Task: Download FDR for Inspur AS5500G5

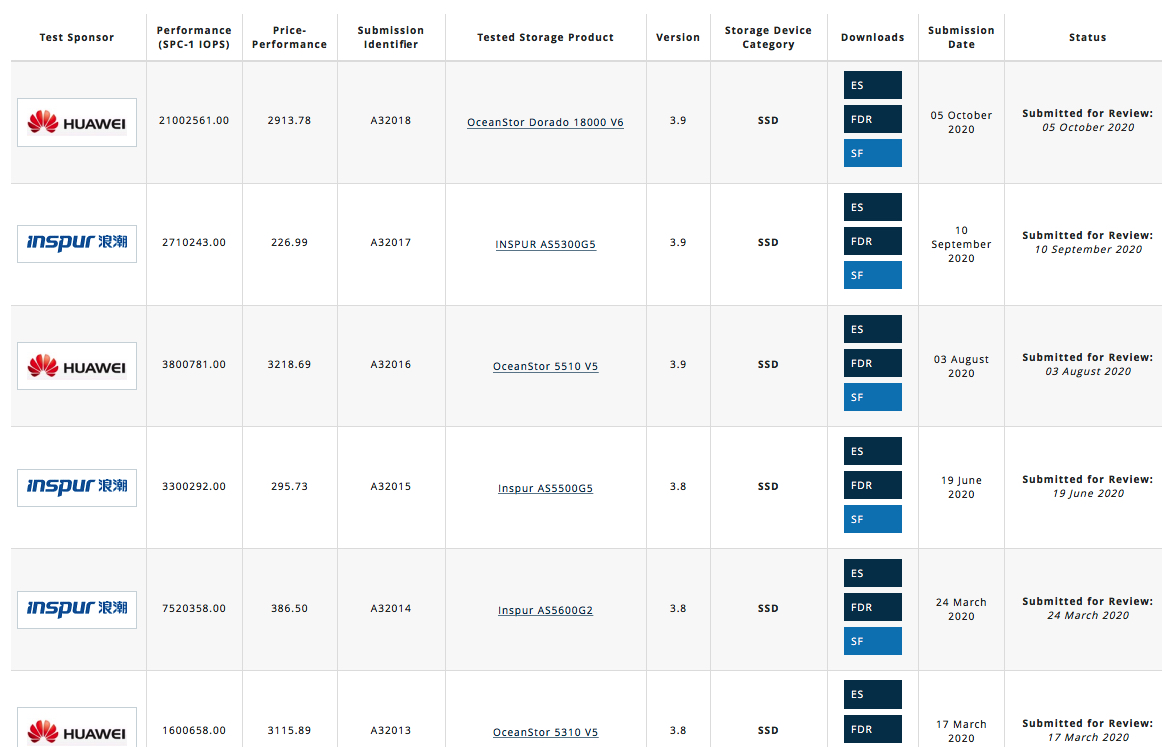Action: click(x=873, y=485)
